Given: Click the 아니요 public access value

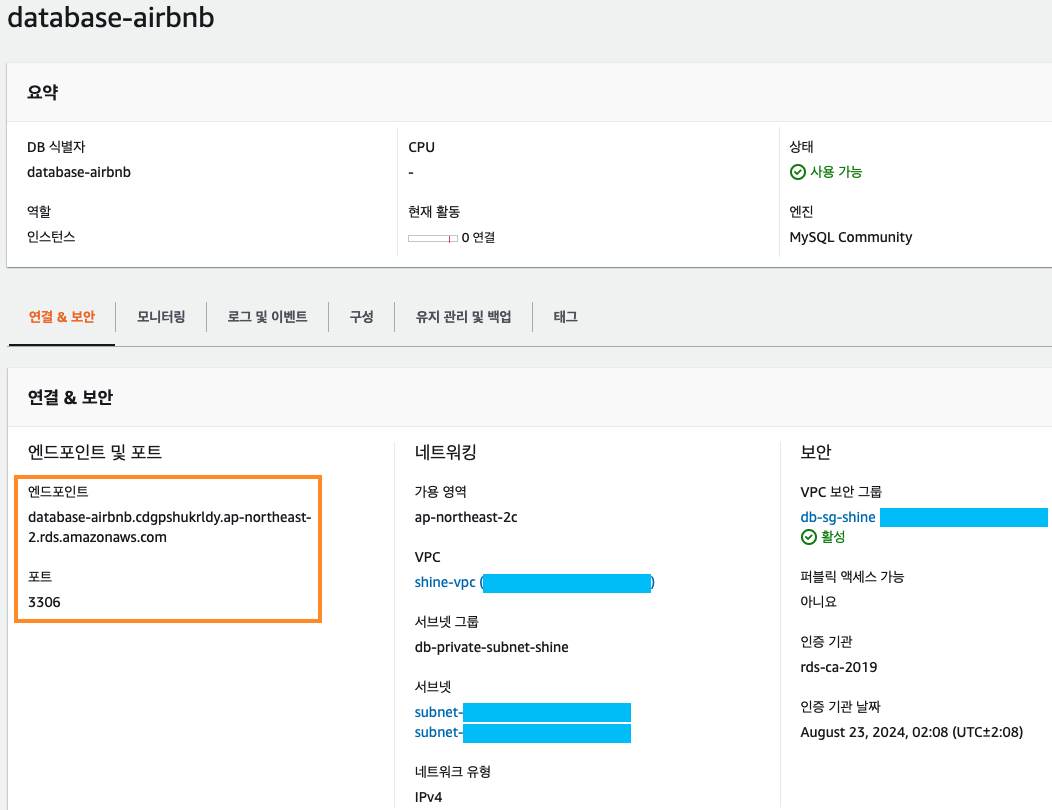Looking at the screenshot, I should click(x=819, y=602).
